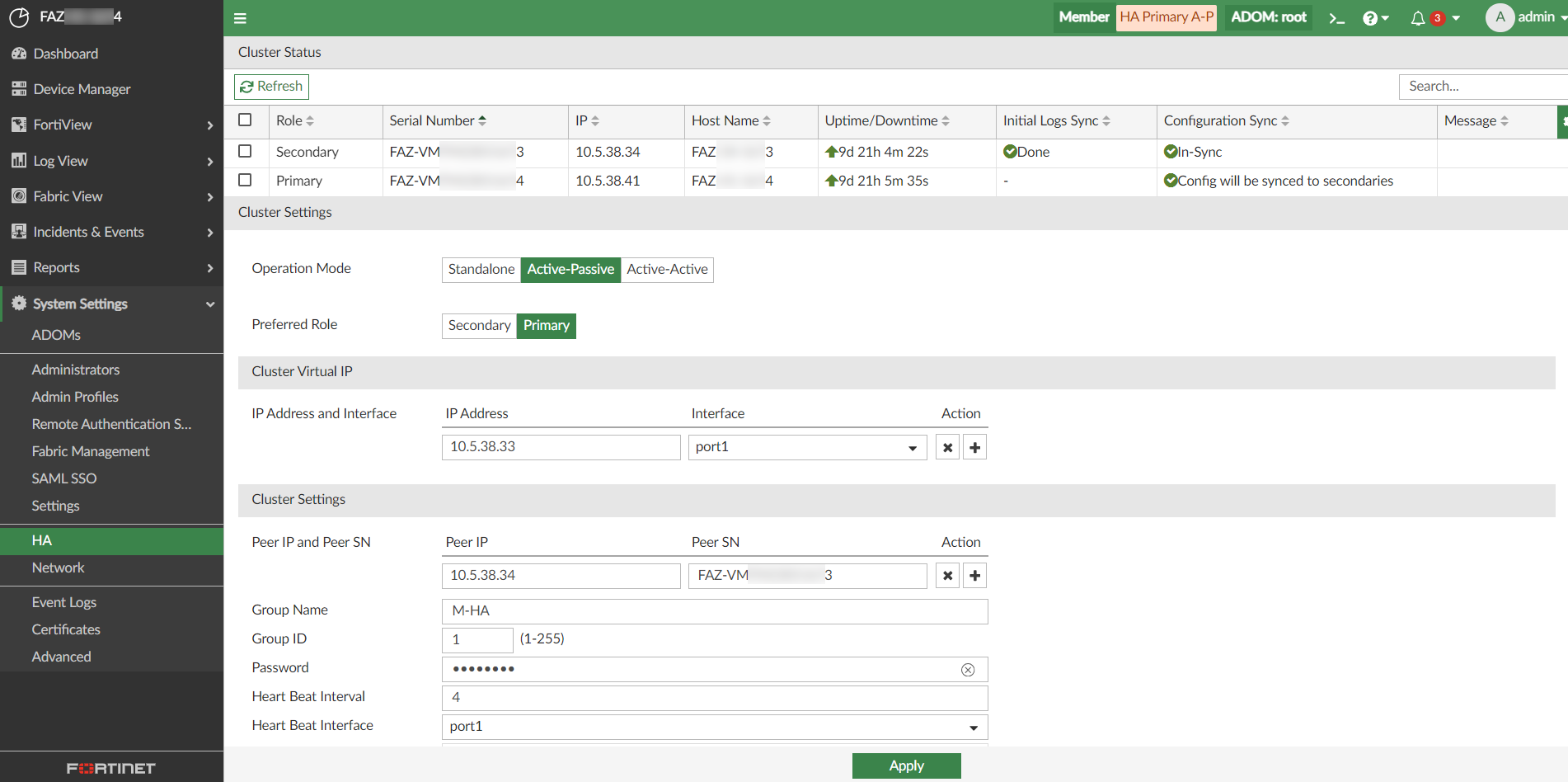Open the Network settings page
Screen dimensions: 1568x782
point(58,568)
